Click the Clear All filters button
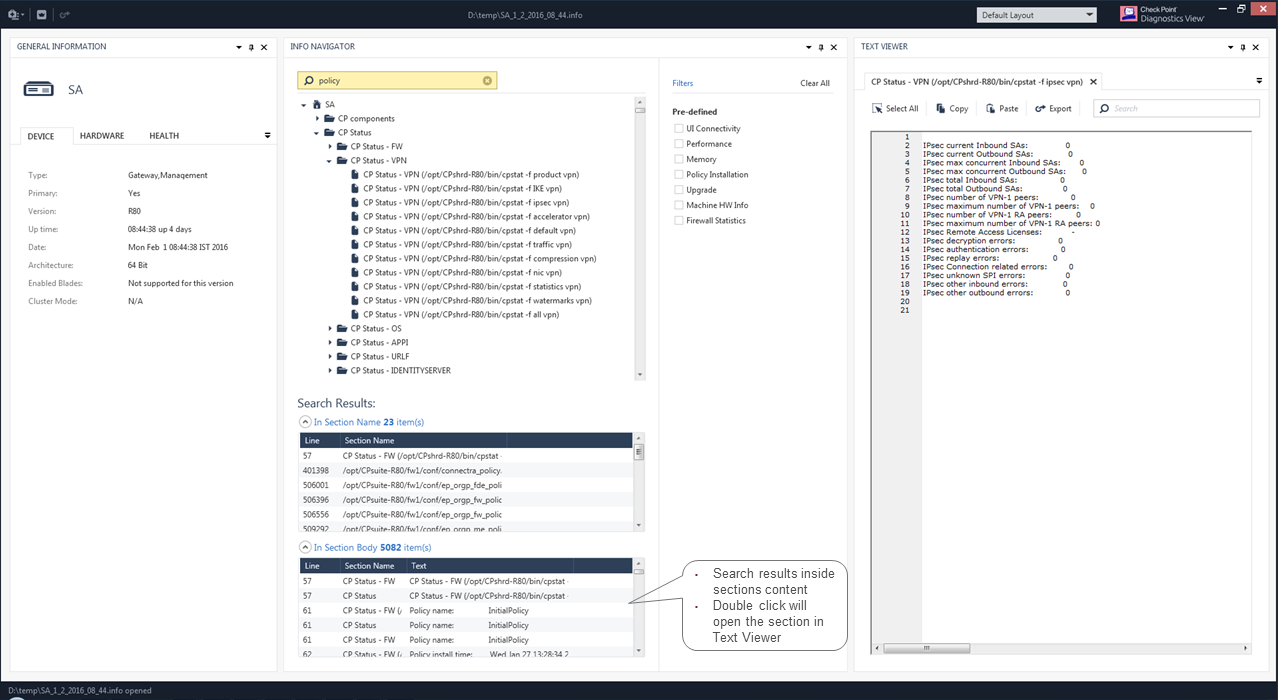The image size is (1278, 700). pos(815,84)
